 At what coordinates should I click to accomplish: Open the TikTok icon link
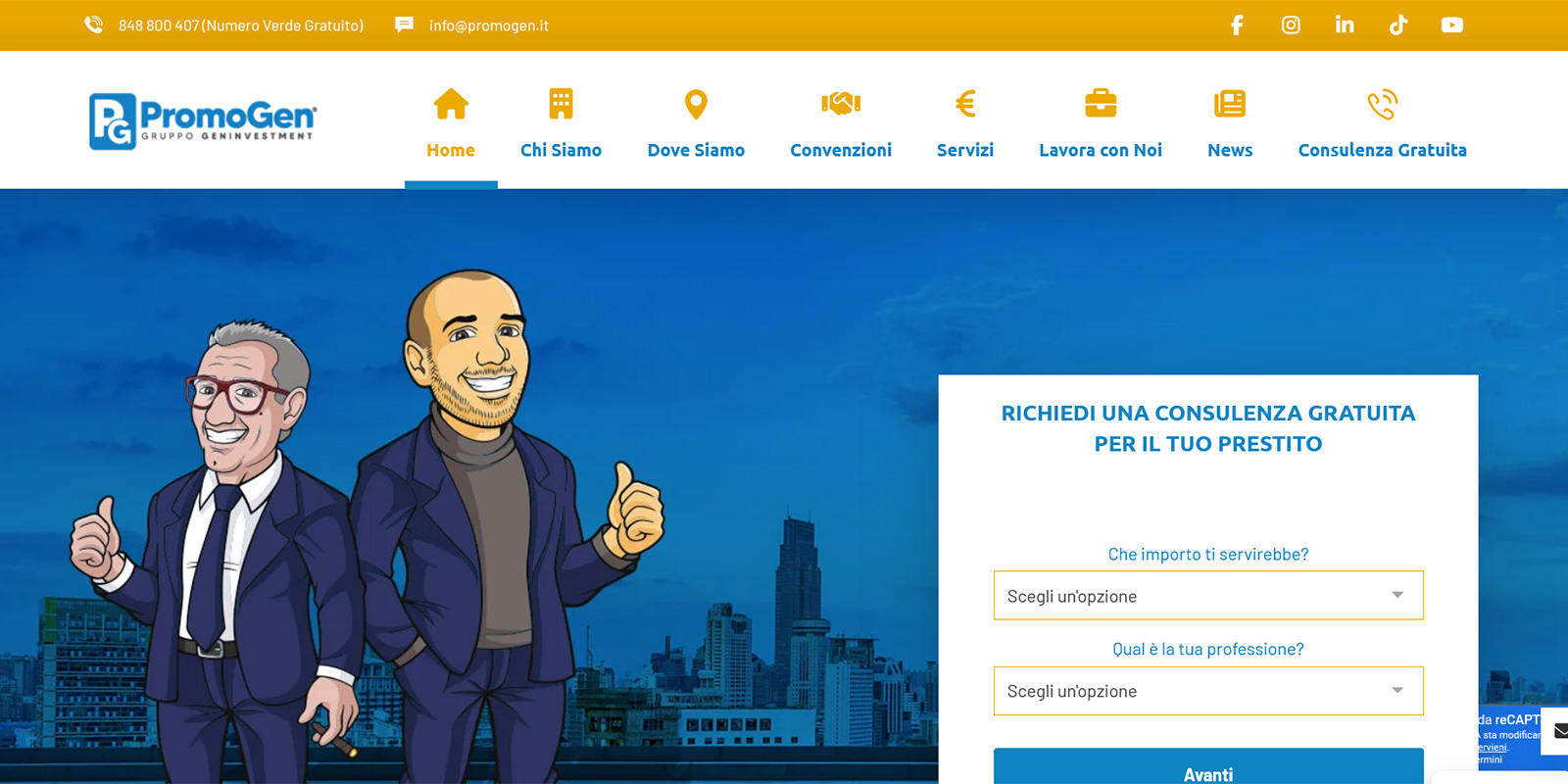click(1398, 25)
